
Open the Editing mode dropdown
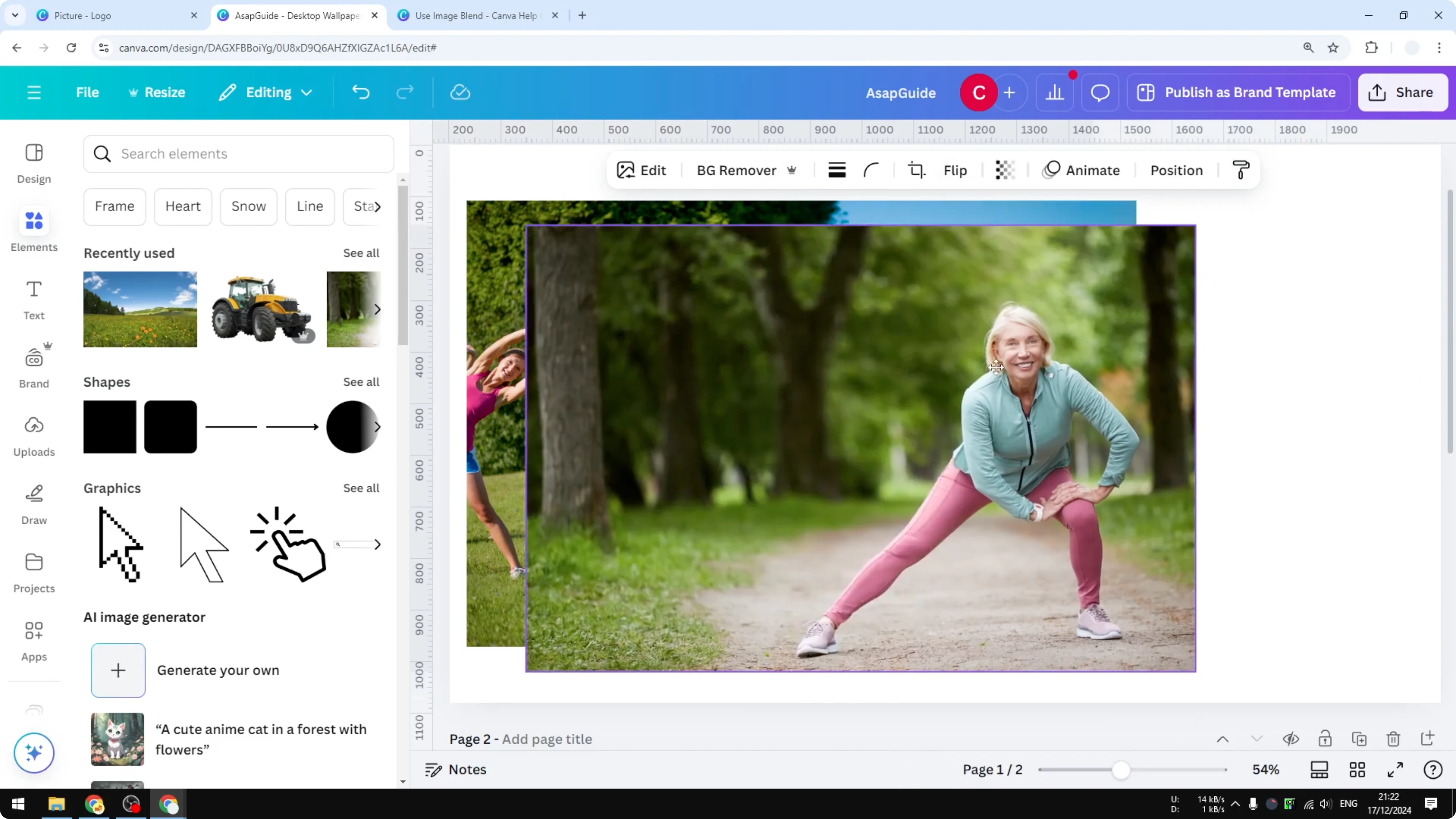[265, 92]
